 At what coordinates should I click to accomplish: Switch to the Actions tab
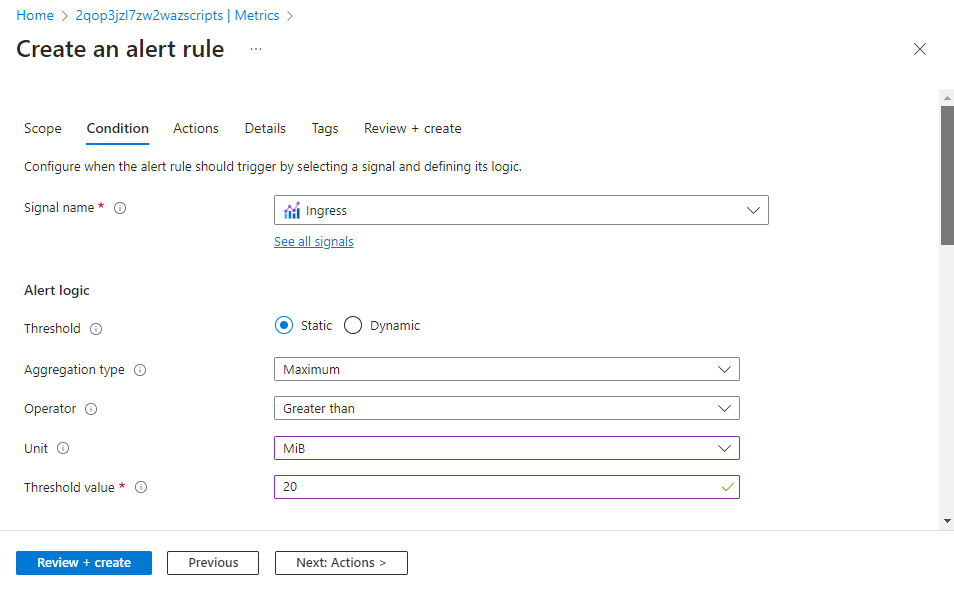click(x=196, y=128)
